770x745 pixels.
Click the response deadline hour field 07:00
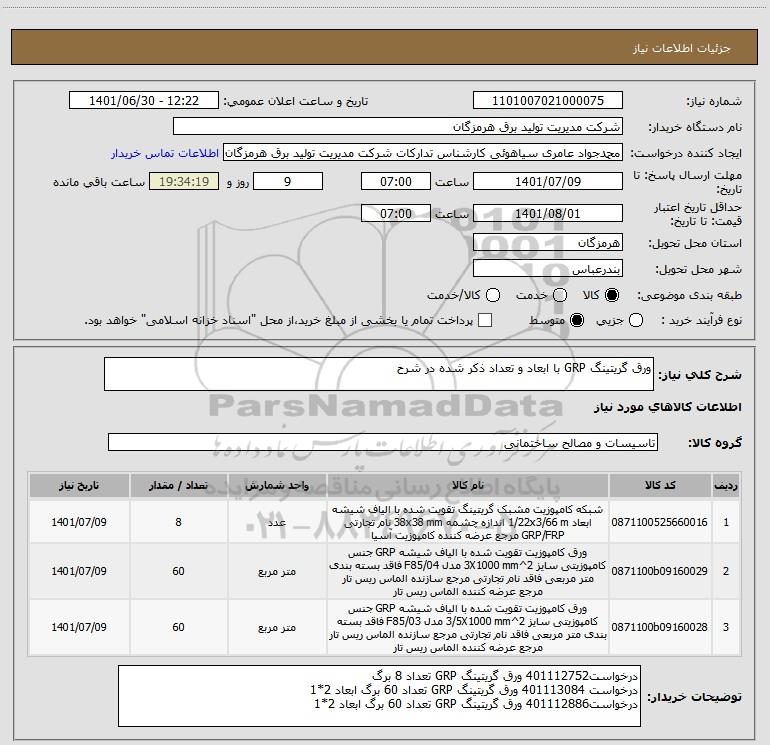pos(396,181)
